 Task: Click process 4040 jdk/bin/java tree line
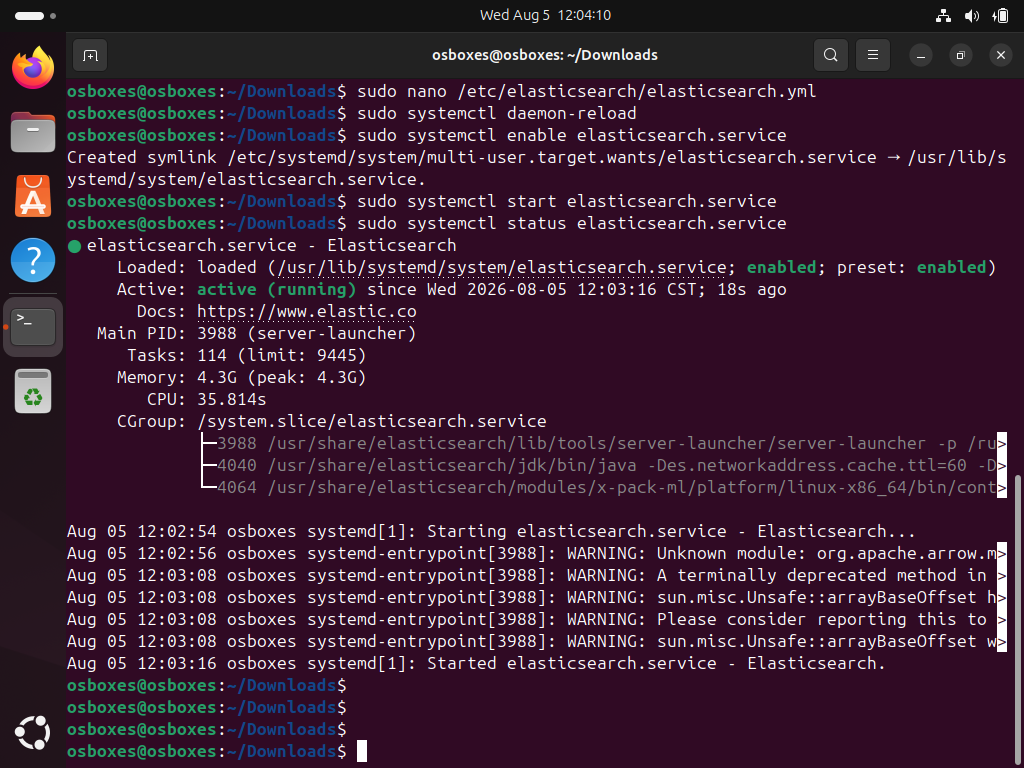point(603,466)
